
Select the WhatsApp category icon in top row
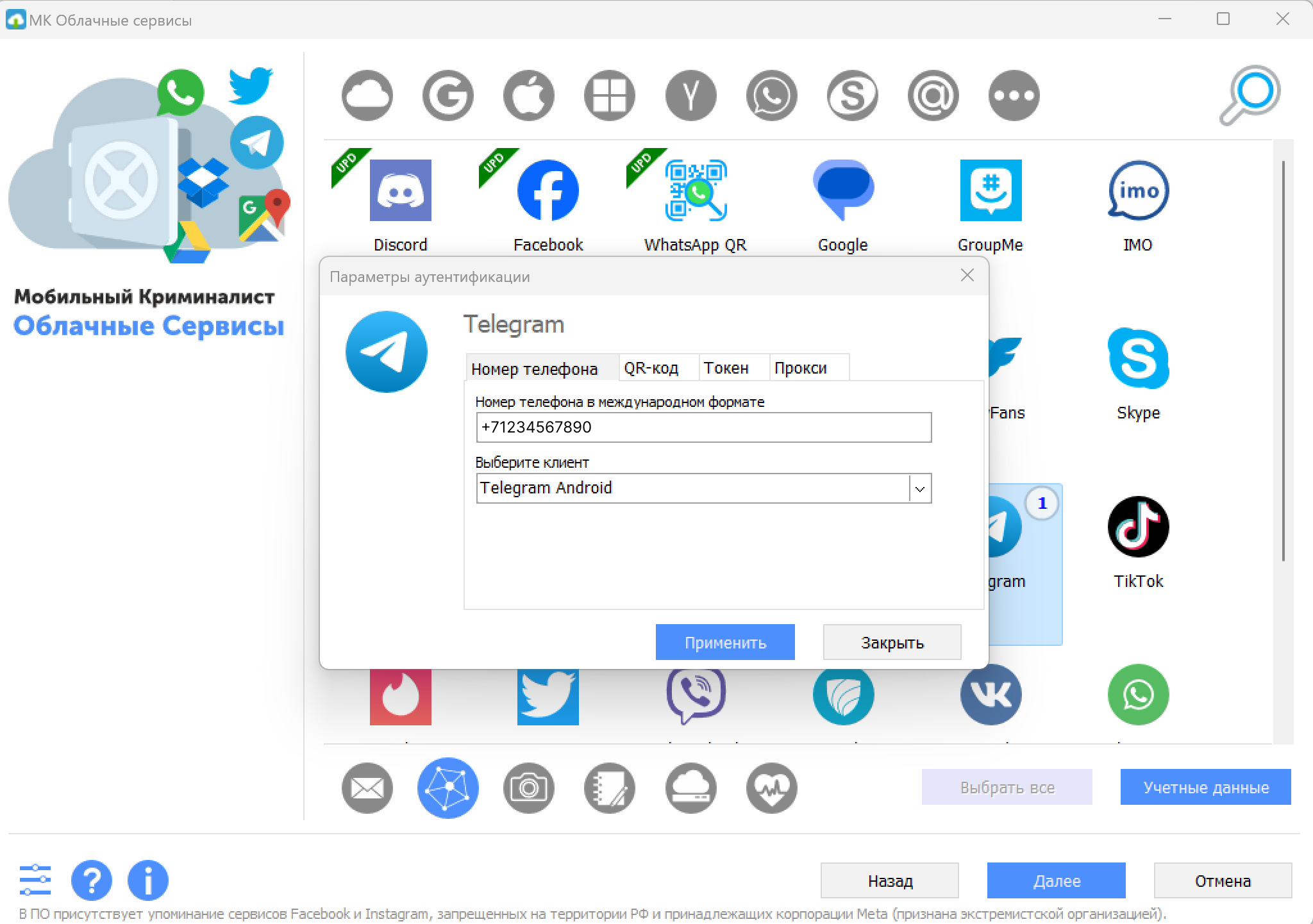pos(771,95)
